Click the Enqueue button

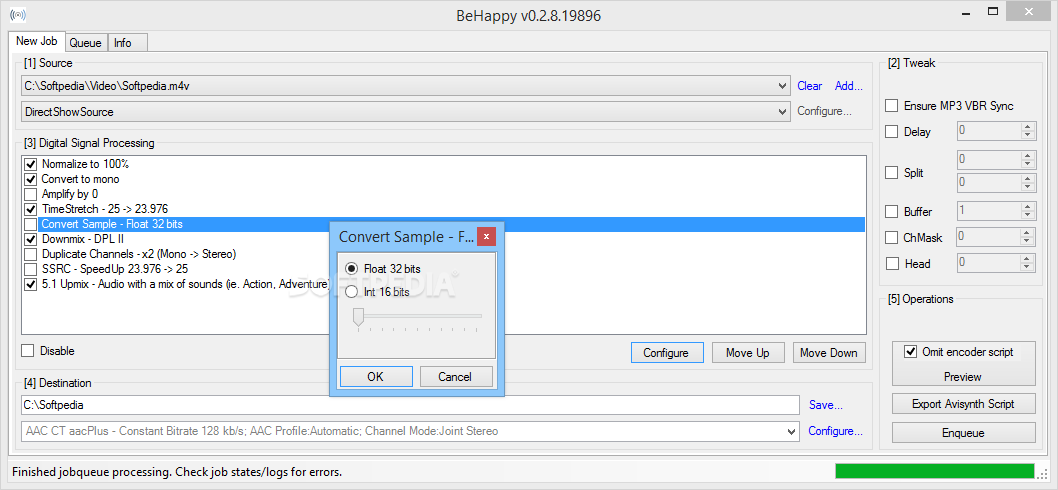(x=963, y=433)
